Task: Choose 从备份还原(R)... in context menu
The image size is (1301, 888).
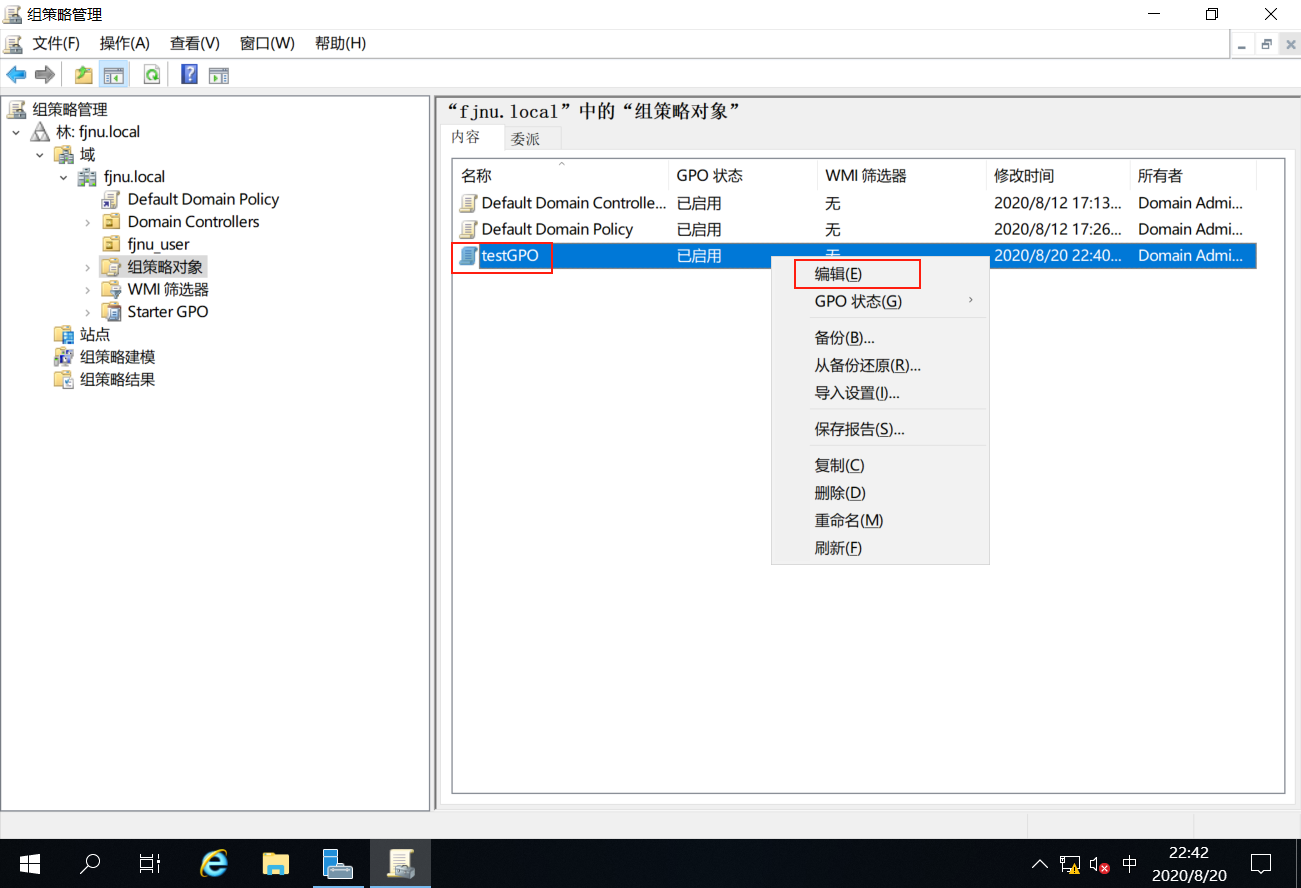Action: click(880, 366)
